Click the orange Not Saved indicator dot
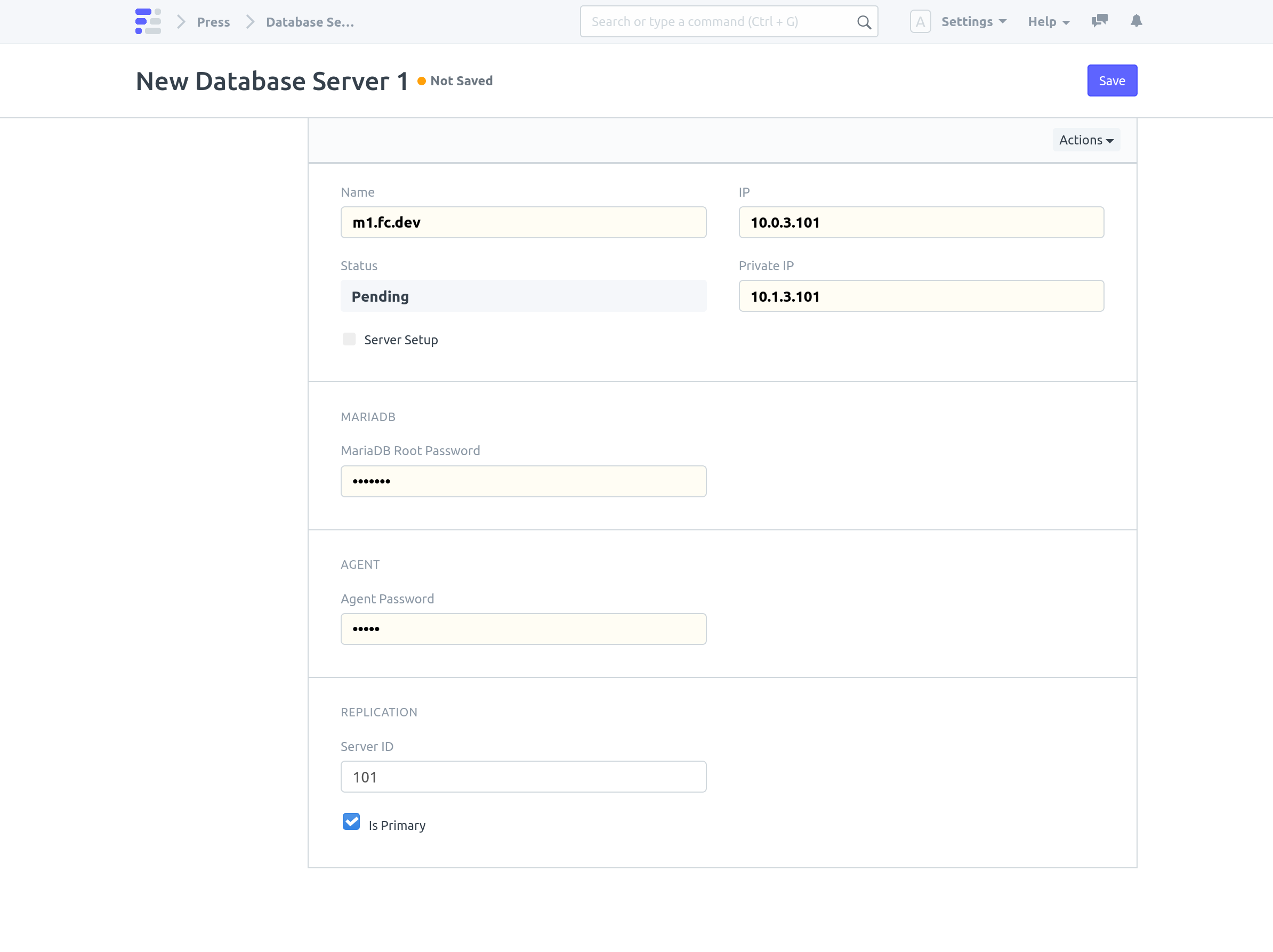The image size is (1273, 952). pos(422,81)
